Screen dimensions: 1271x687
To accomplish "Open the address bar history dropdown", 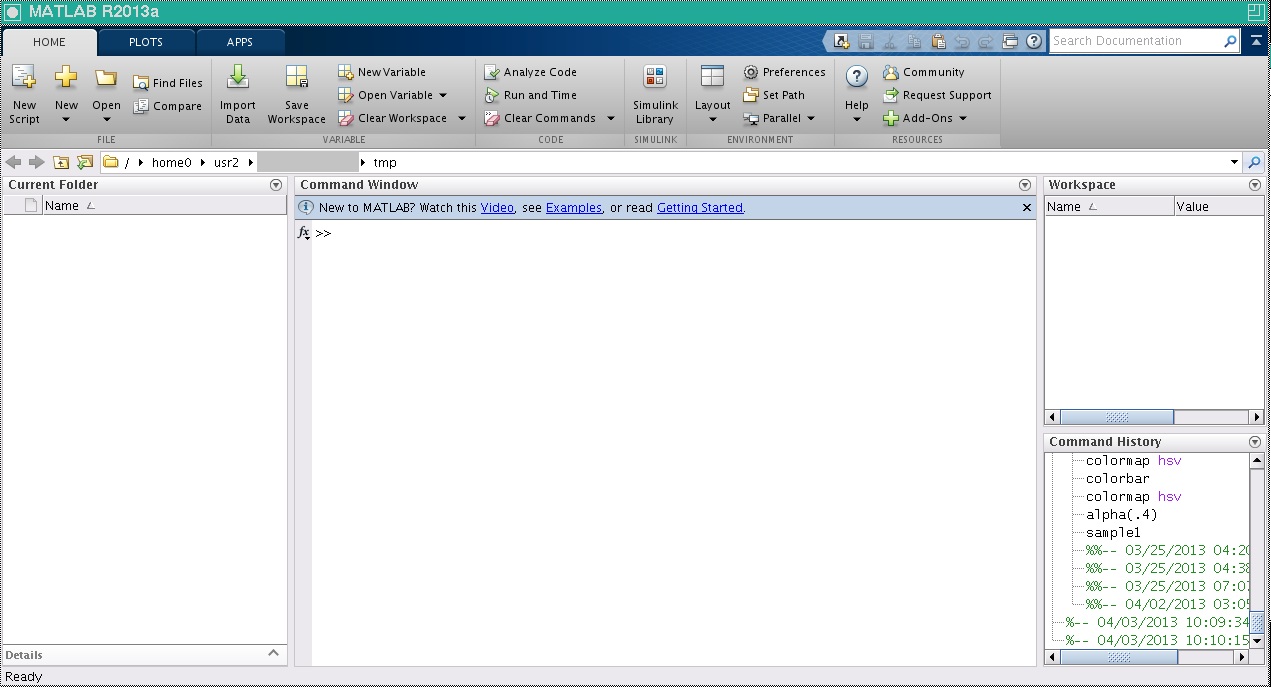I will (x=1234, y=162).
